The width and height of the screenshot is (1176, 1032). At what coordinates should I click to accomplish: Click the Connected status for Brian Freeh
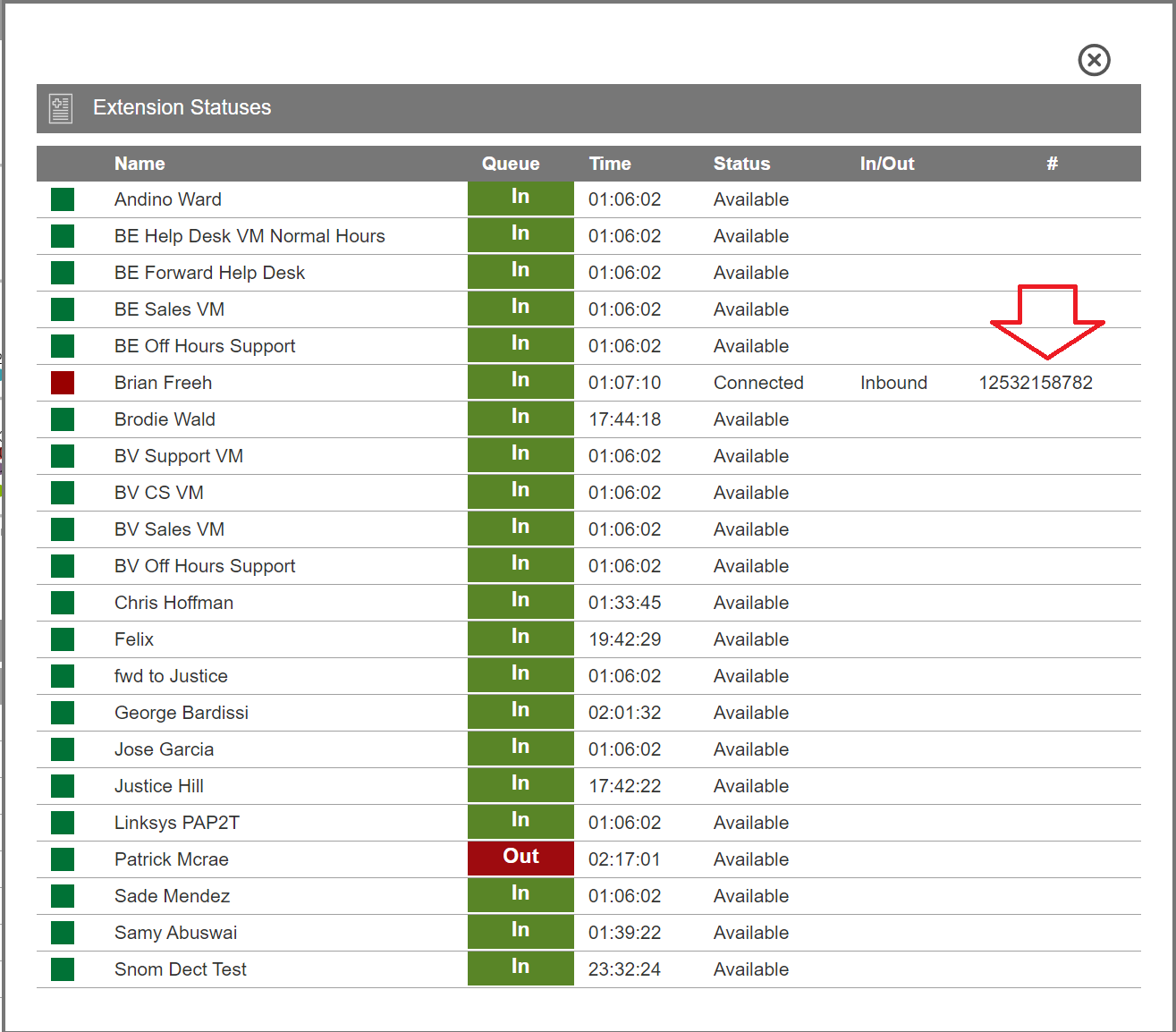(758, 383)
